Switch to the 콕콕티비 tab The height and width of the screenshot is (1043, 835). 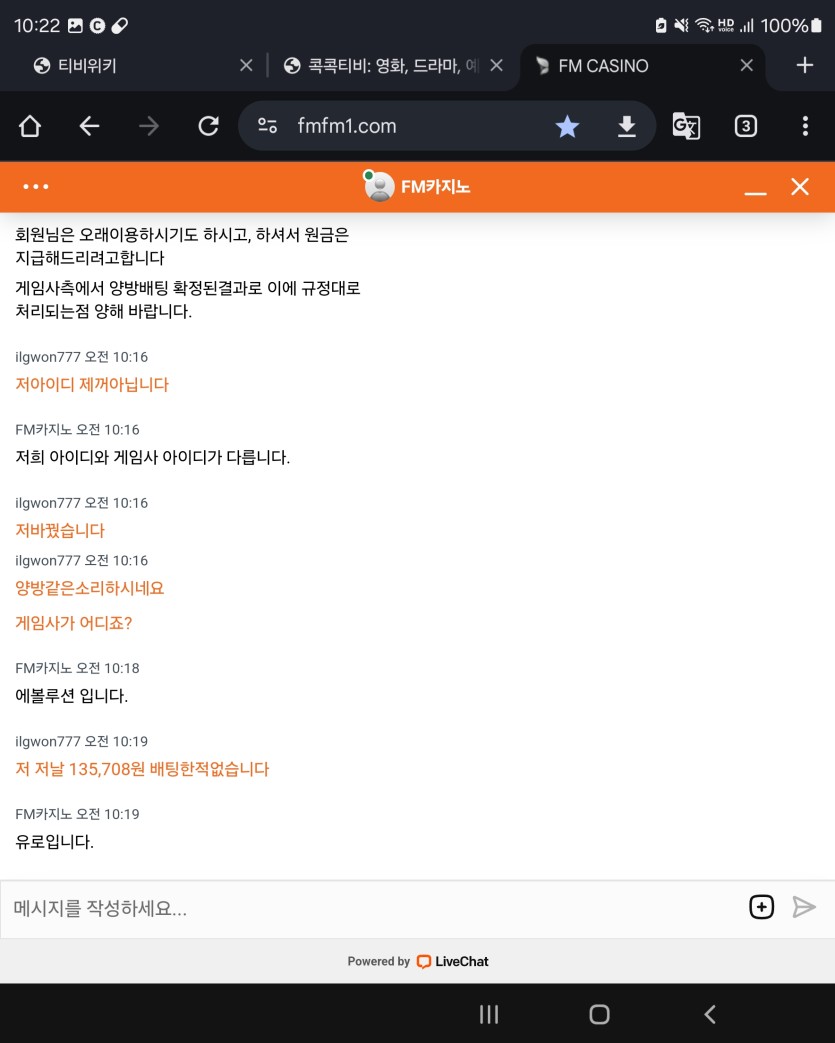(380, 66)
